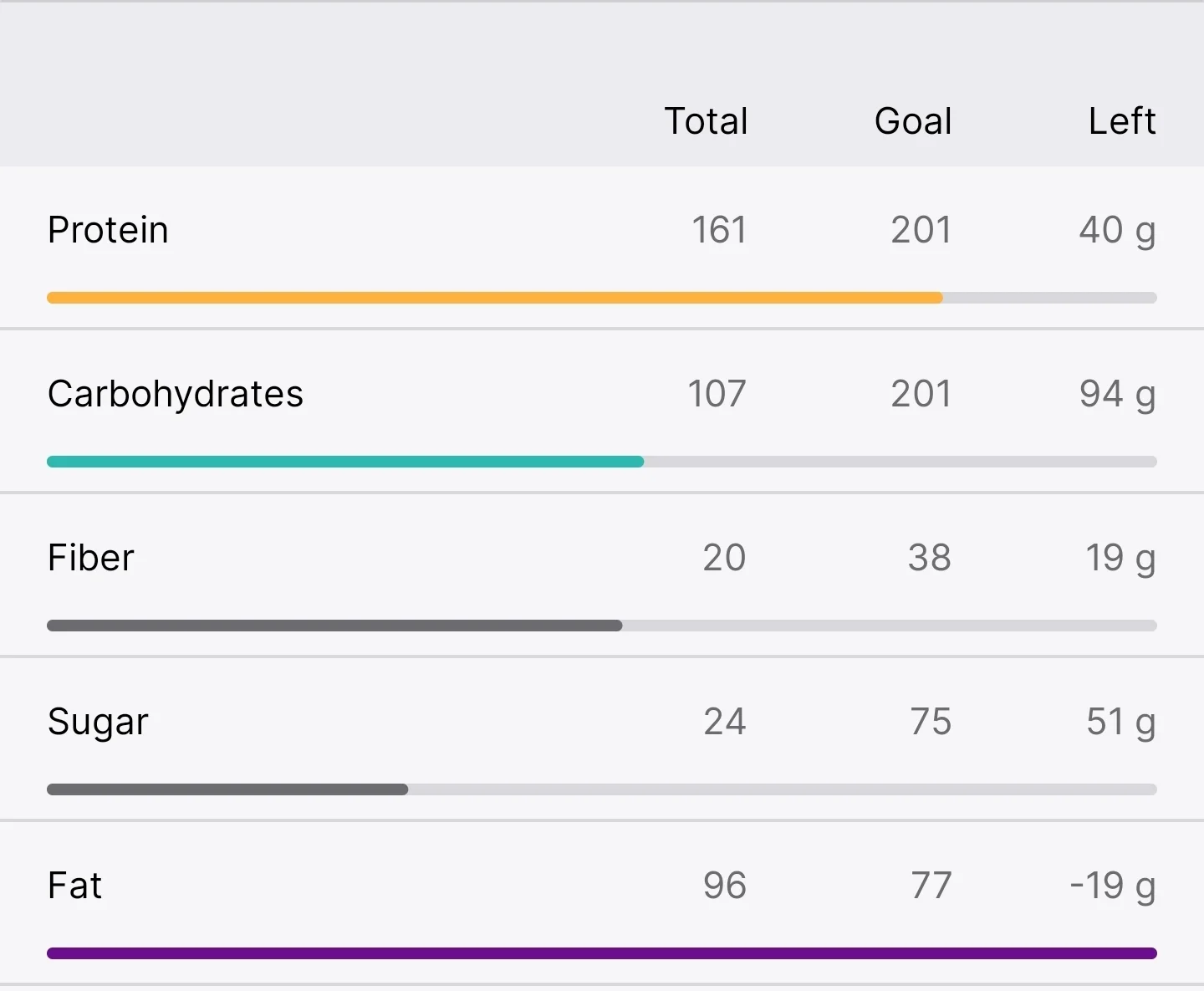Tap the Left column header
Viewport: 1204px width, 991px height.
(x=1122, y=121)
